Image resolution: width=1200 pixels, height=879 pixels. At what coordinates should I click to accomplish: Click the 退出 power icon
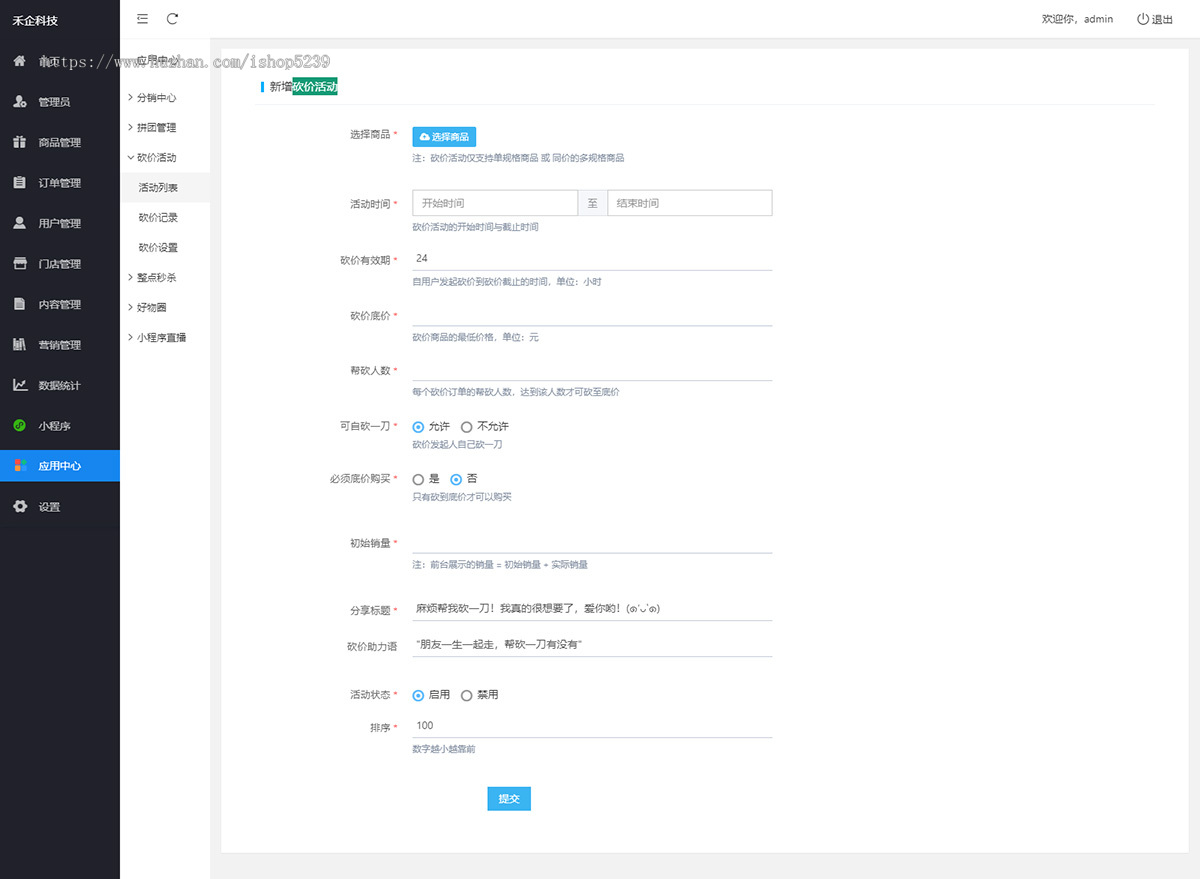(x=1143, y=19)
